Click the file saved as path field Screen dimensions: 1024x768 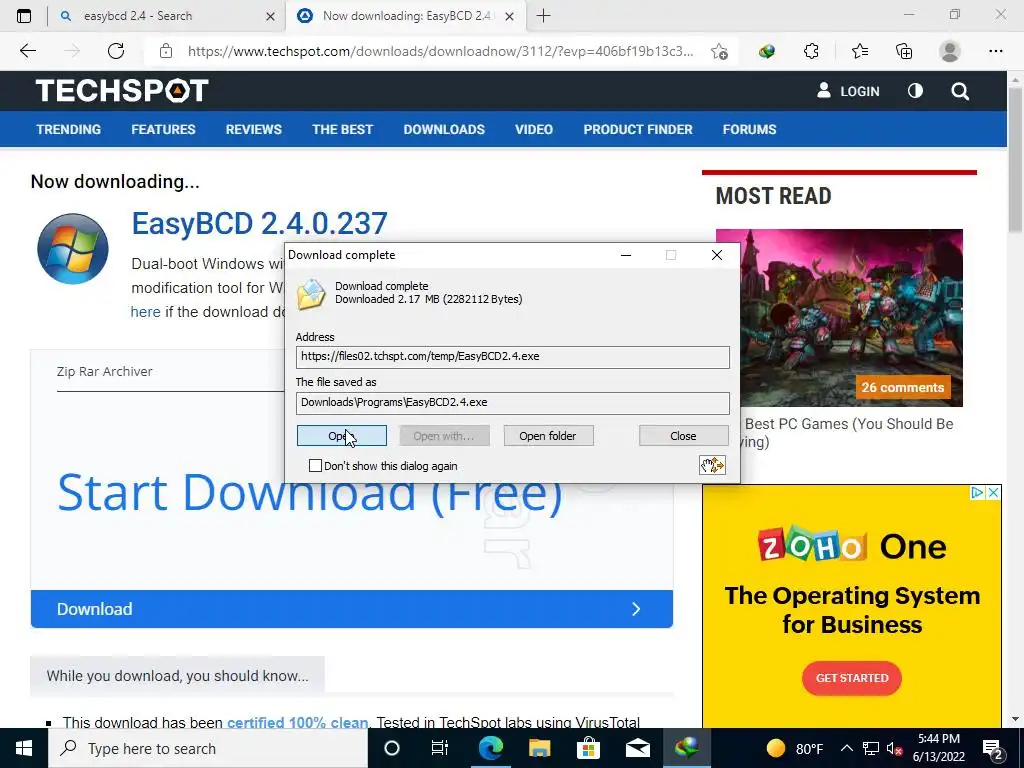click(513, 403)
